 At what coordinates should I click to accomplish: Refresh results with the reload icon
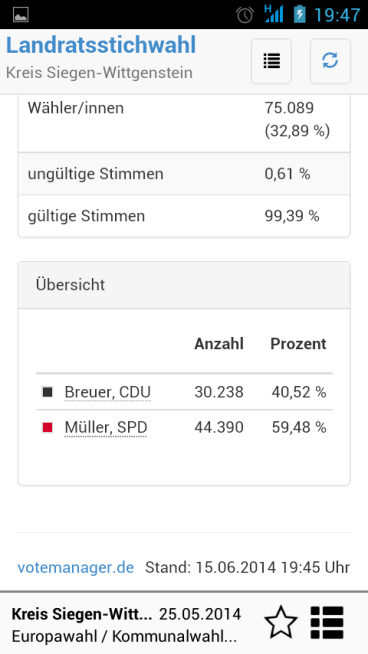coord(330,61)
